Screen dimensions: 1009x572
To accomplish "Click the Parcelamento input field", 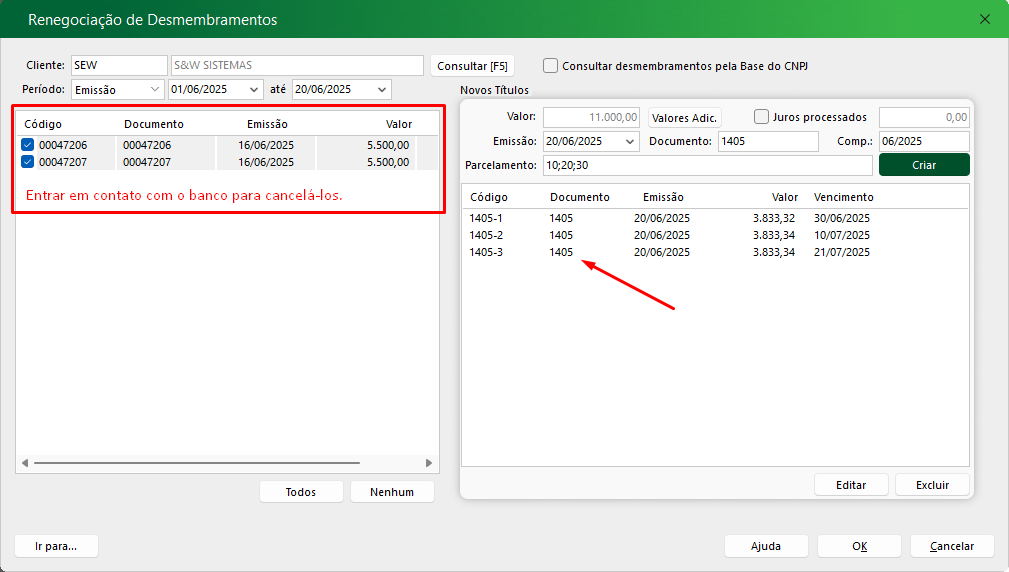I will click(706, 165).
